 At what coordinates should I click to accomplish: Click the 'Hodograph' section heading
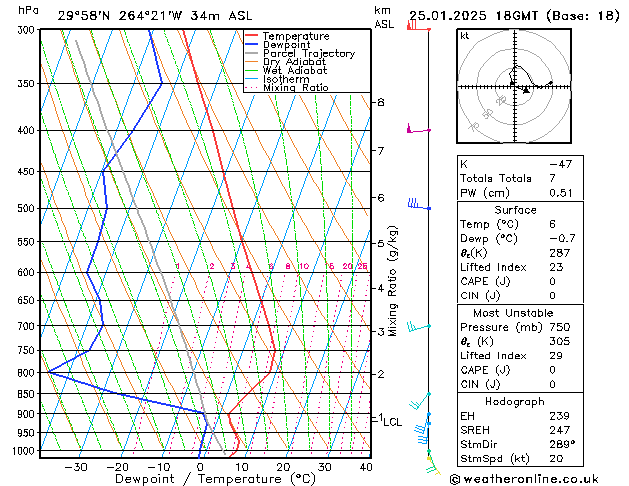pyautogui.click(x=515, y=402)
